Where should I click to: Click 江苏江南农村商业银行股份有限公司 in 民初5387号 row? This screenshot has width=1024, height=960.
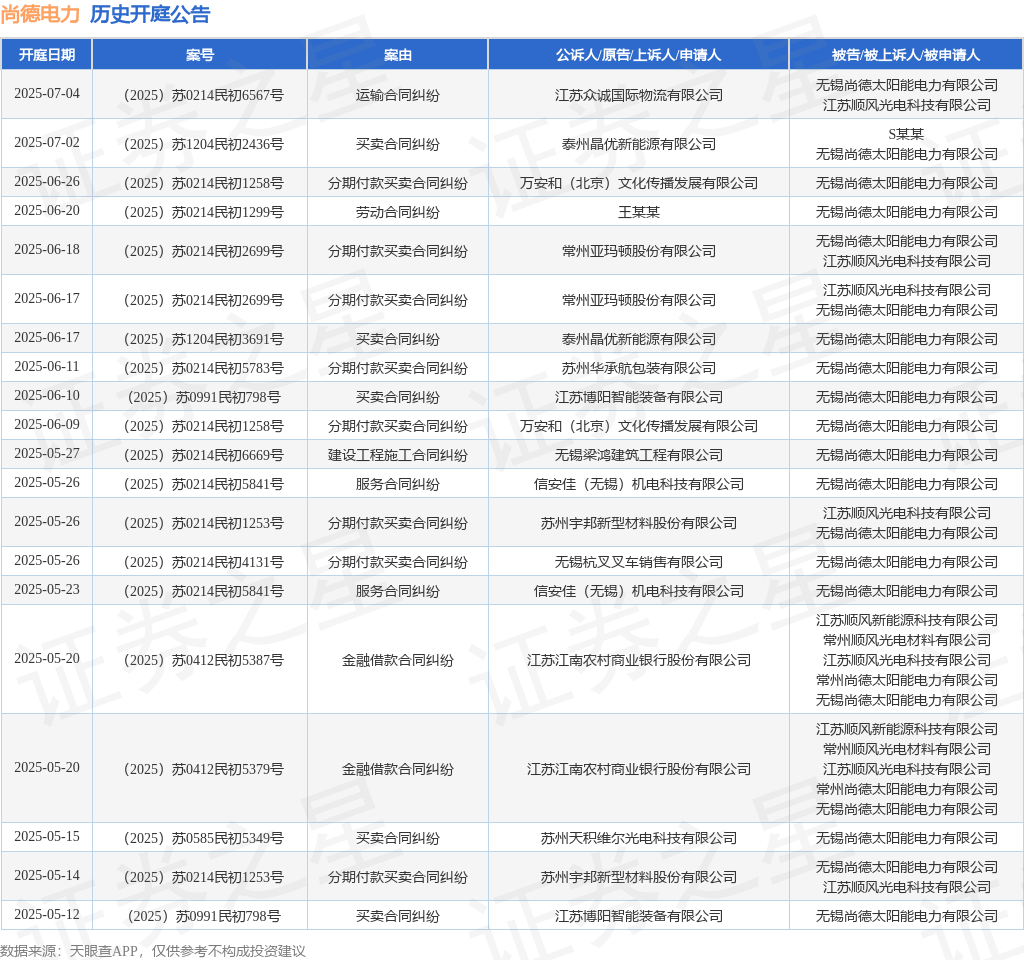[x=639, y=660]
